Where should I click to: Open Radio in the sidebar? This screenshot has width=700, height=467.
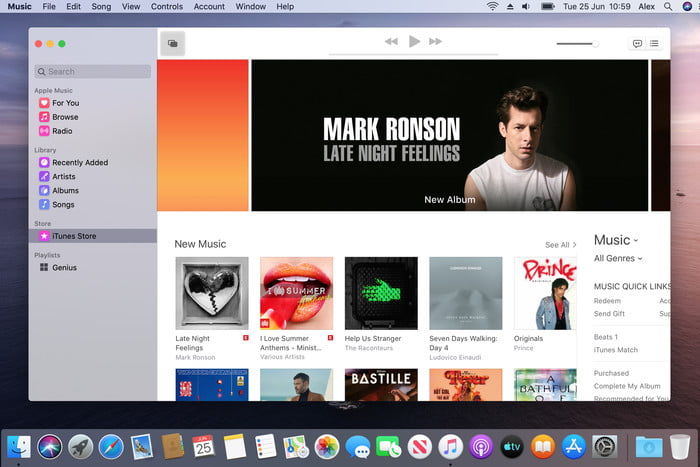(x=55, y=131)
